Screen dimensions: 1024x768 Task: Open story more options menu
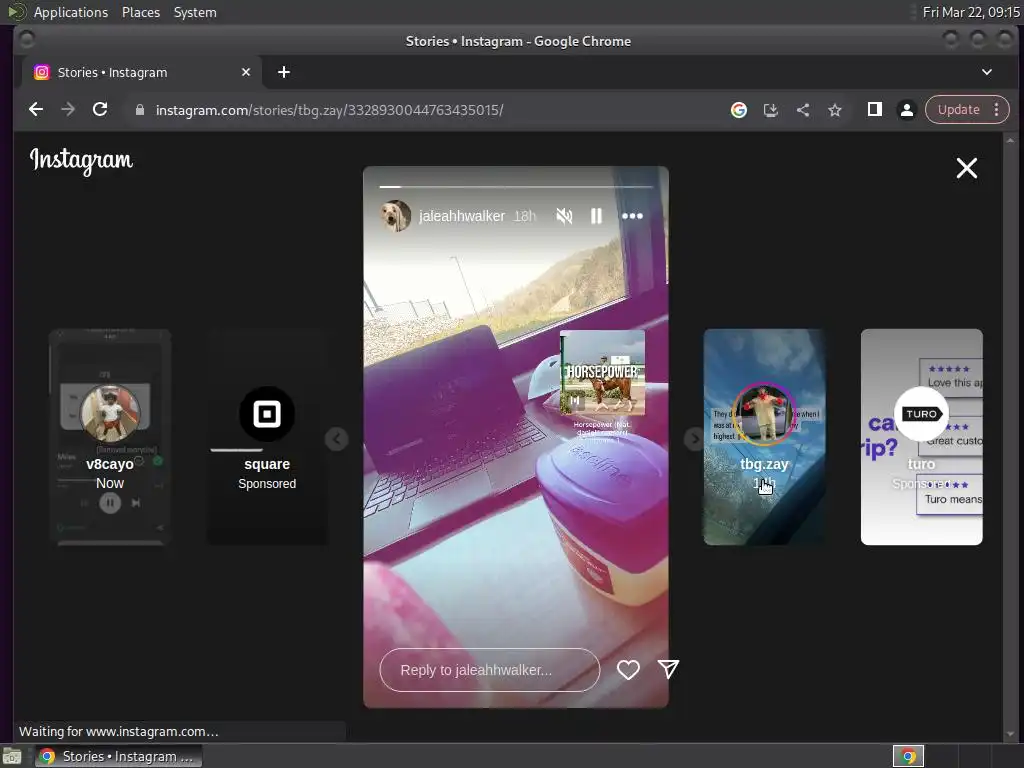632,216
